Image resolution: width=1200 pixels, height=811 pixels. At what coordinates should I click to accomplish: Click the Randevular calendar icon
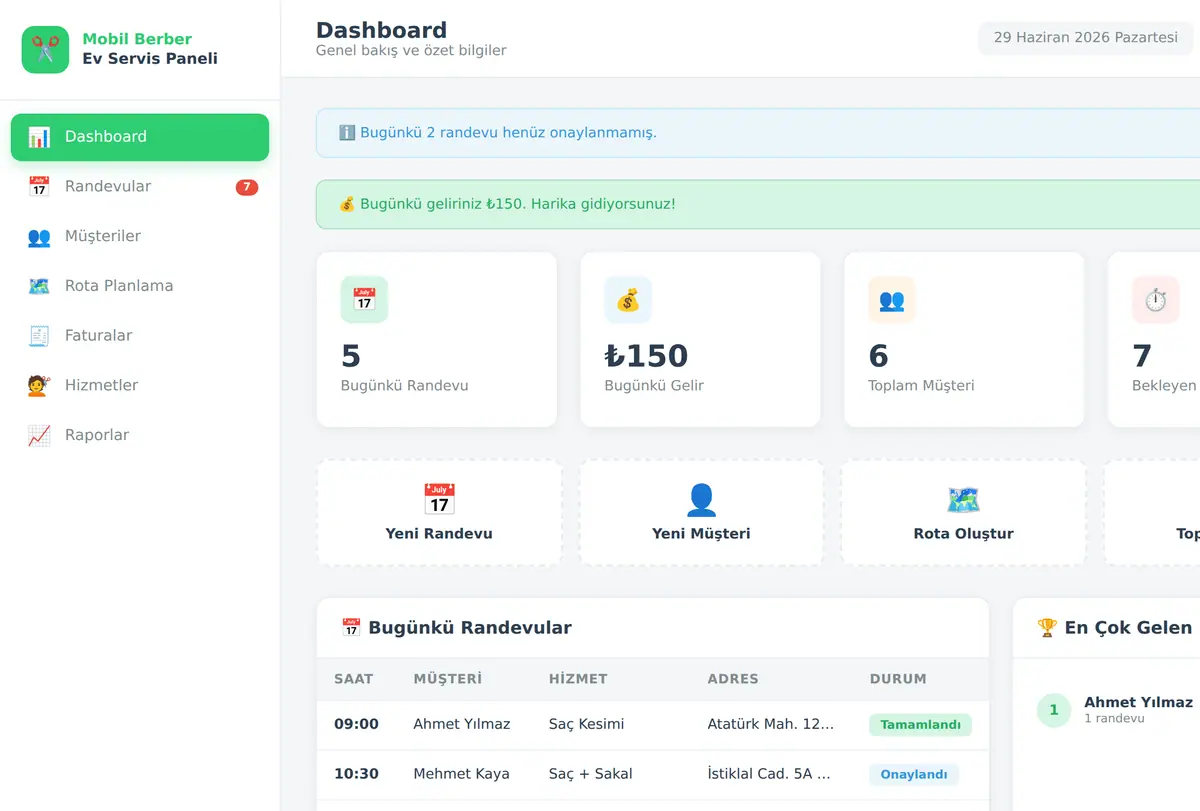[x=39, y=187]
